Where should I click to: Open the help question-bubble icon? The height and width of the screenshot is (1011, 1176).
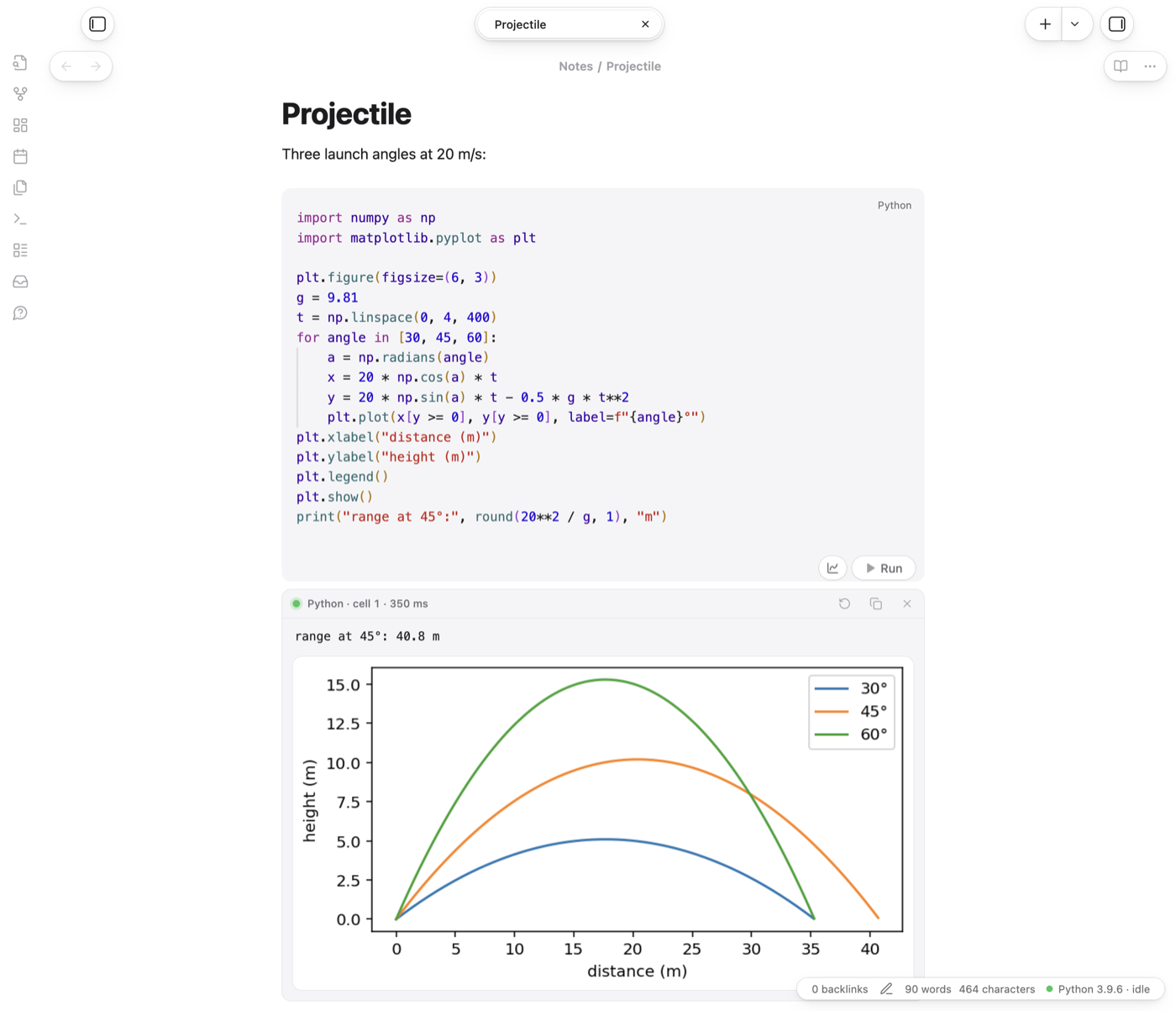pyautogui.click(x=20, y=313)
